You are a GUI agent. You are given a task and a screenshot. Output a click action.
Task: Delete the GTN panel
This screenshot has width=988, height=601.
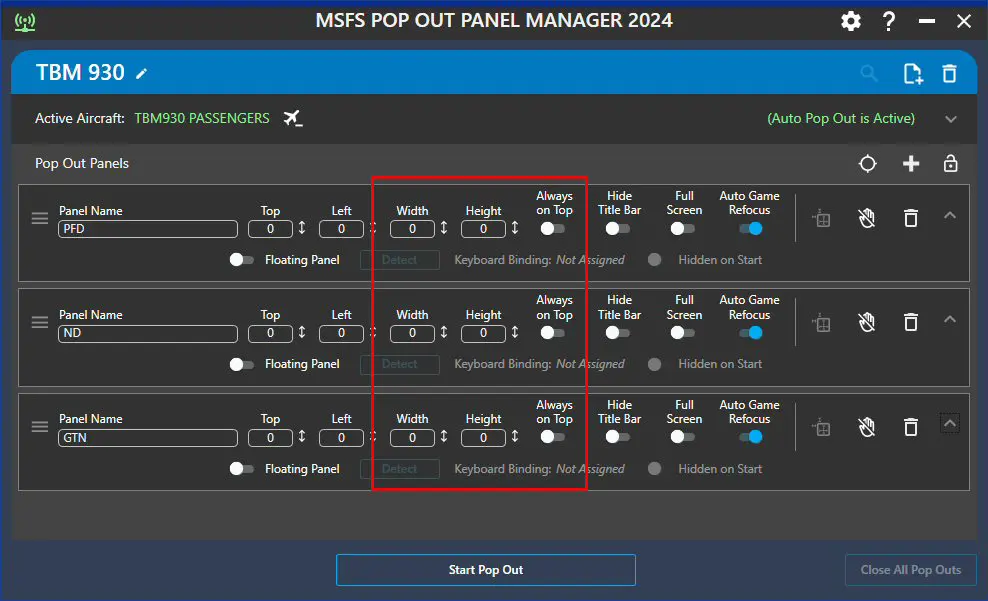(911, 427)
